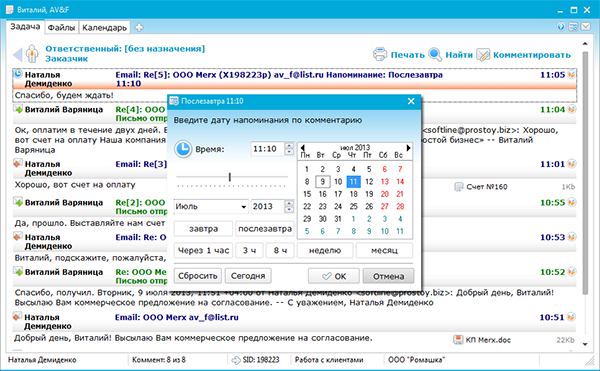
Task: Click the Найти magnifier icon
Action: (435, 55)
